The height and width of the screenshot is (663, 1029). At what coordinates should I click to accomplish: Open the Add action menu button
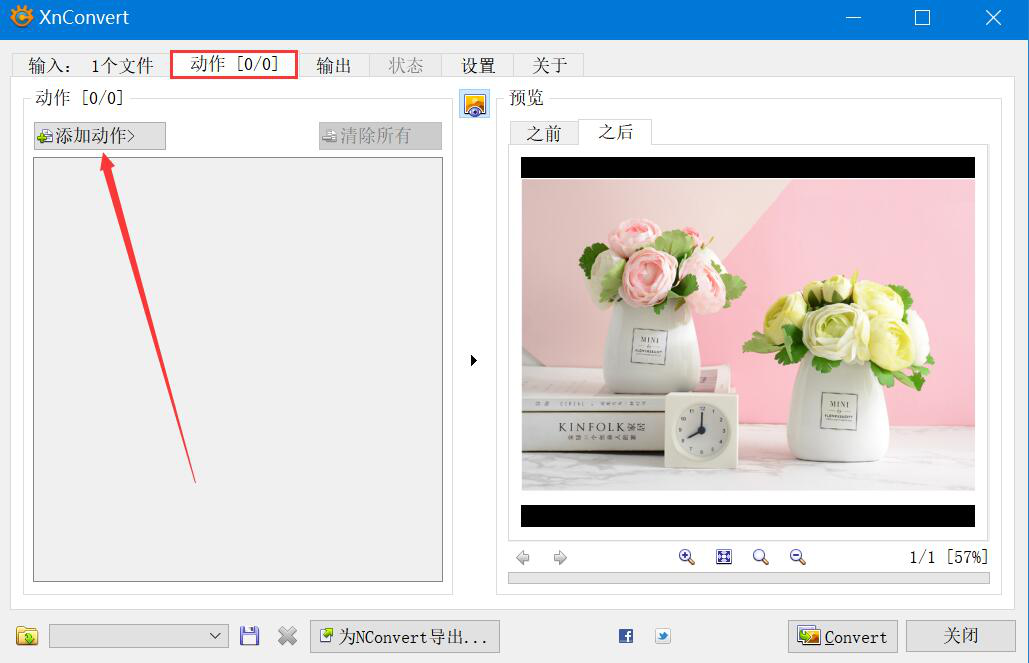100,136
